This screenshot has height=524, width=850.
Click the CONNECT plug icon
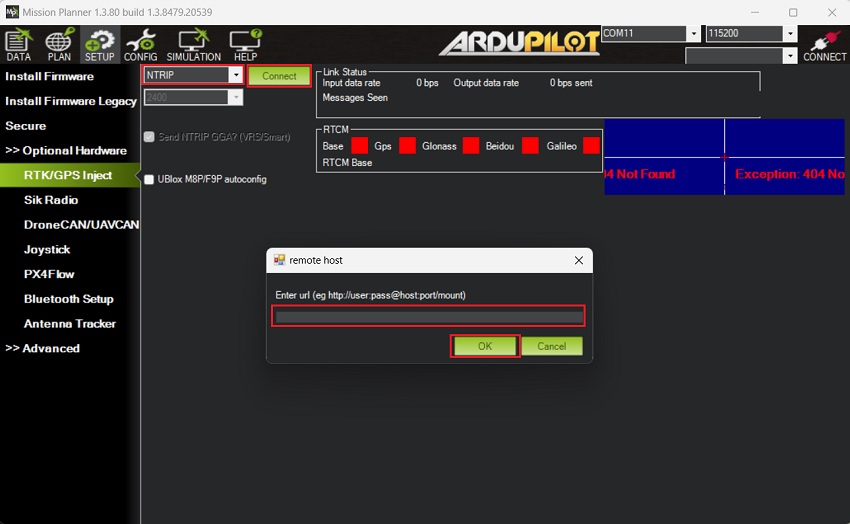(x=824, y=45)
